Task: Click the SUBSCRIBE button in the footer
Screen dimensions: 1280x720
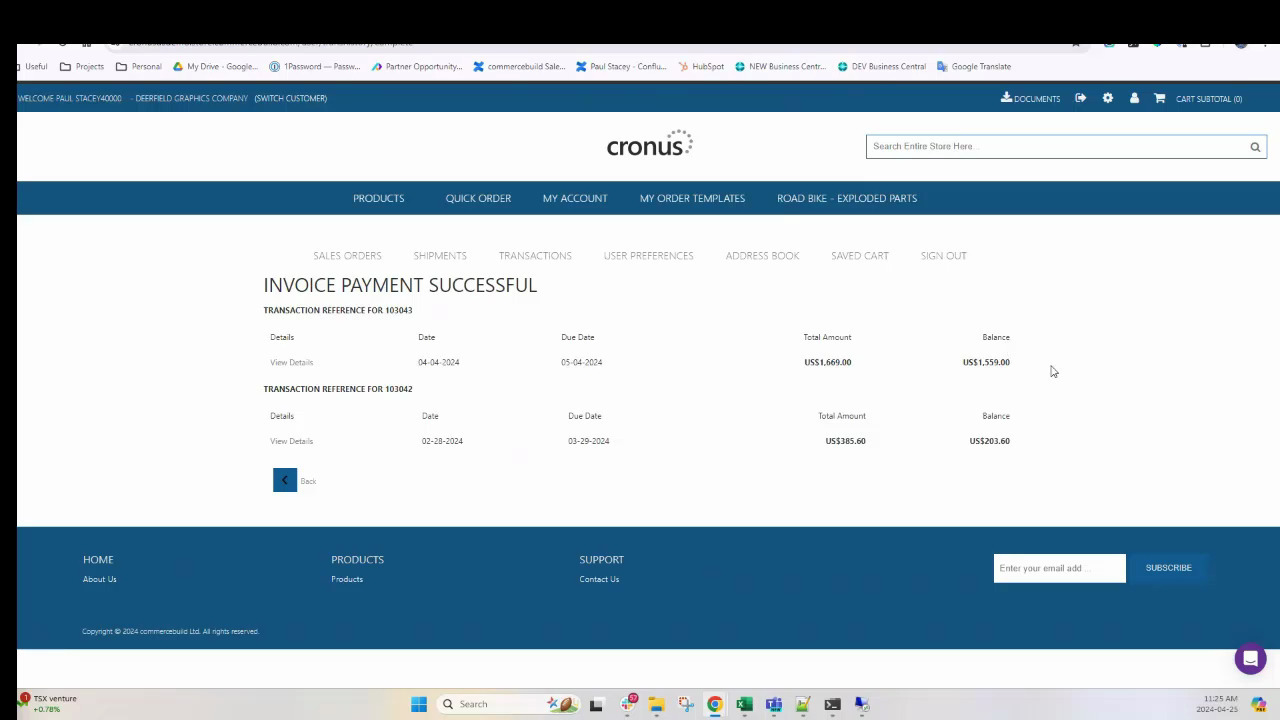Action: (1168, 567)
